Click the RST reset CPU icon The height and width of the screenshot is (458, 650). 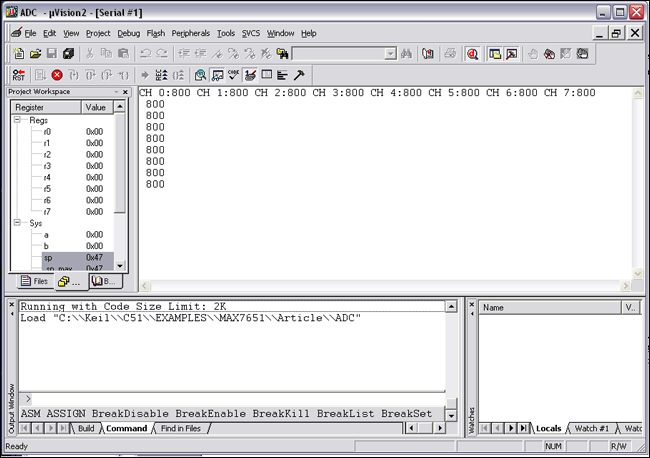pos(19,74)
